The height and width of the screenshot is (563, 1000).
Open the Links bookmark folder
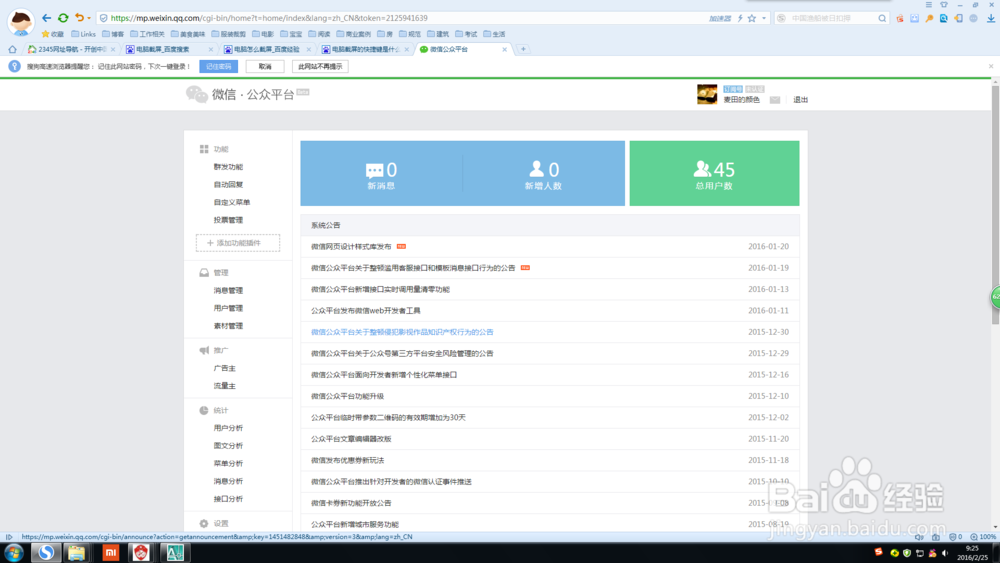pos(84,34)
